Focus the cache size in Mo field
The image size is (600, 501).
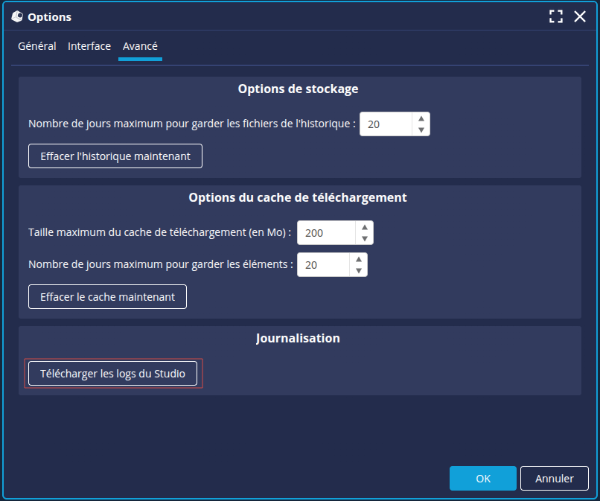tap(326, 233)
